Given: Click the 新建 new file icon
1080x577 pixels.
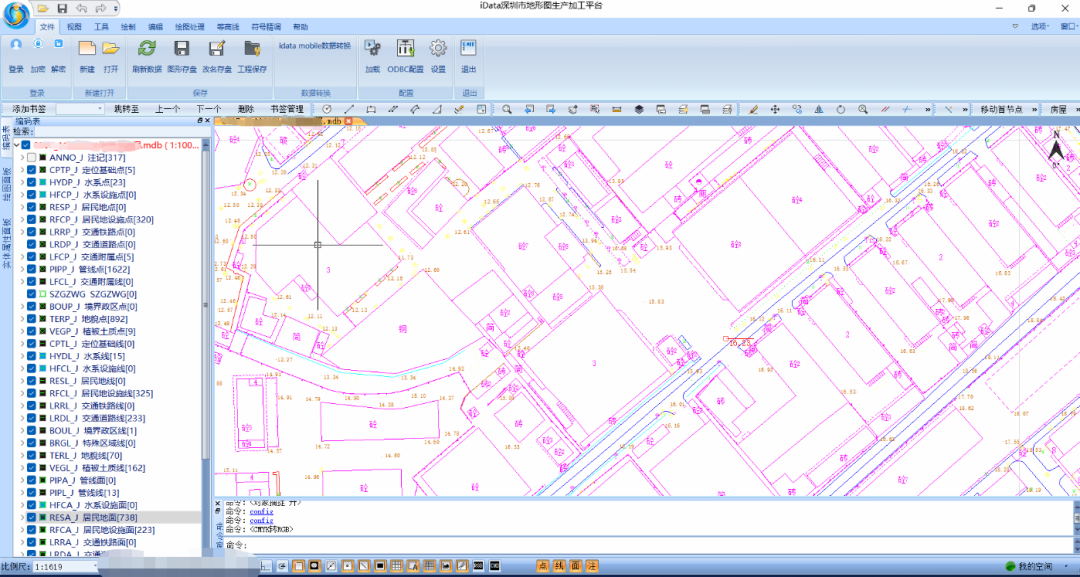Looking at the screenshot, I should [x=87, y=49].
